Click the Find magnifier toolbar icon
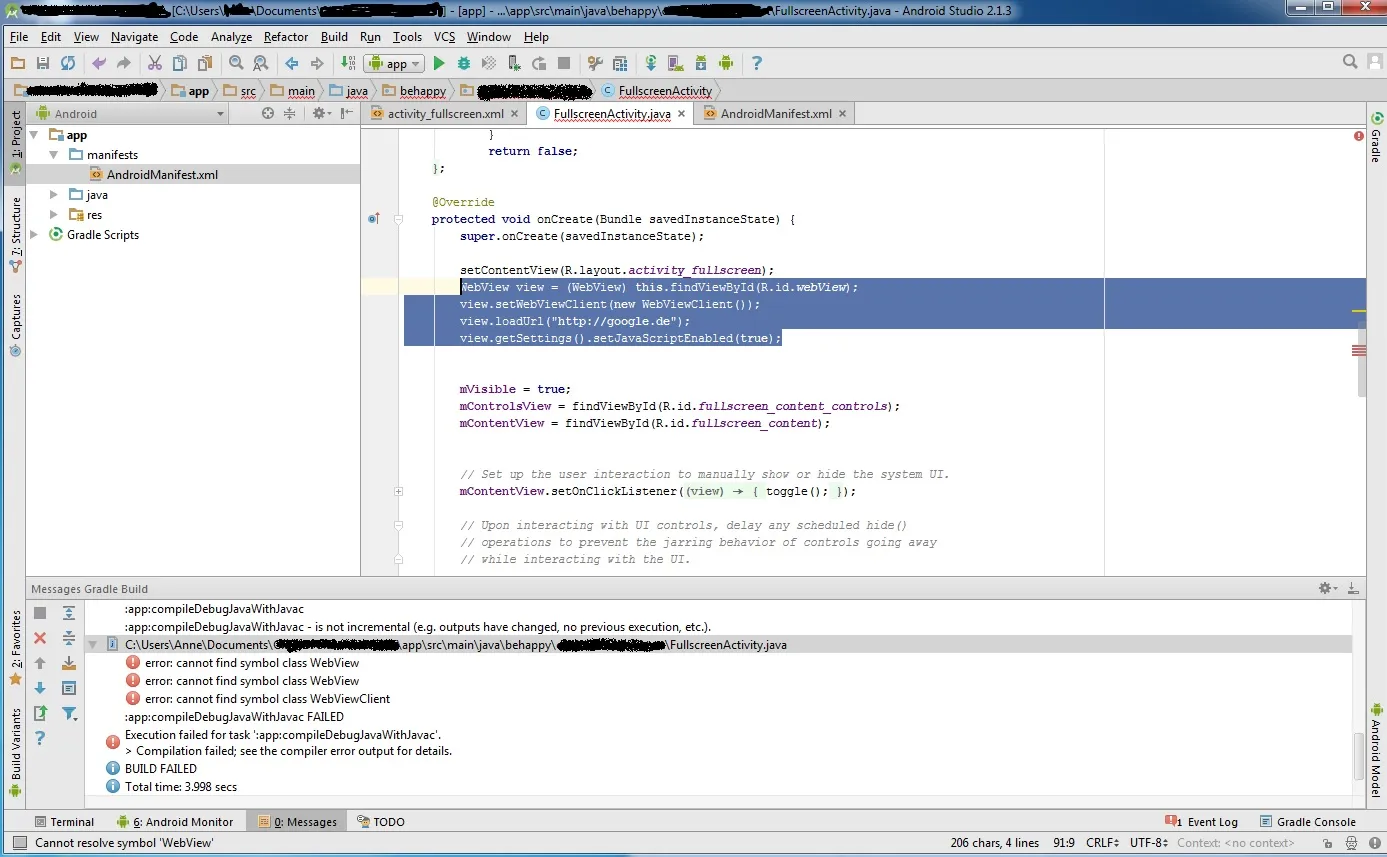This screenshot has height=857, width=1387. pyautogui.click(x=236, y=63)
